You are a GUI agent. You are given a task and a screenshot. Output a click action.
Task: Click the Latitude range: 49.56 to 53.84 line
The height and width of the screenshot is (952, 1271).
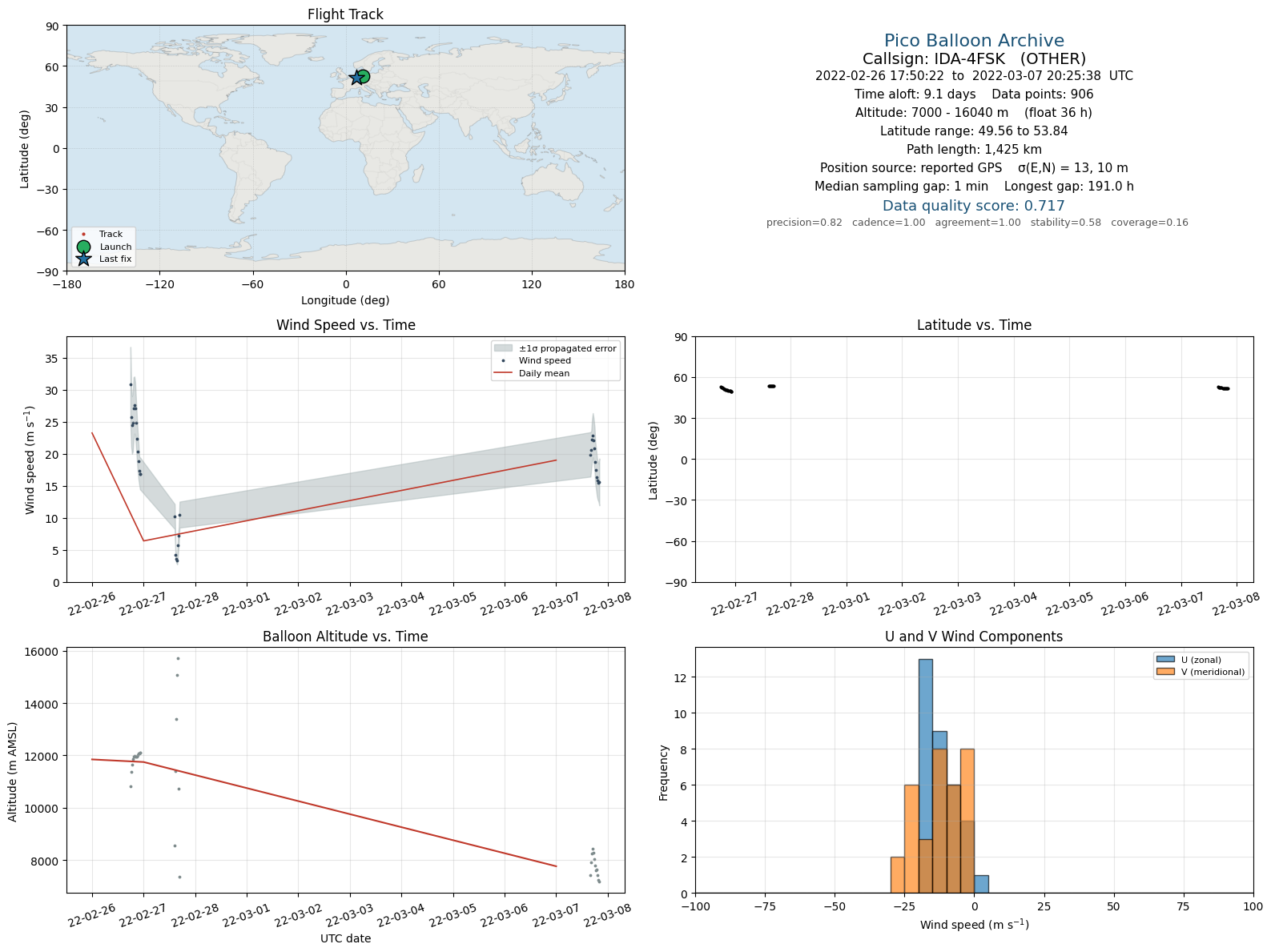pos(974,131)
